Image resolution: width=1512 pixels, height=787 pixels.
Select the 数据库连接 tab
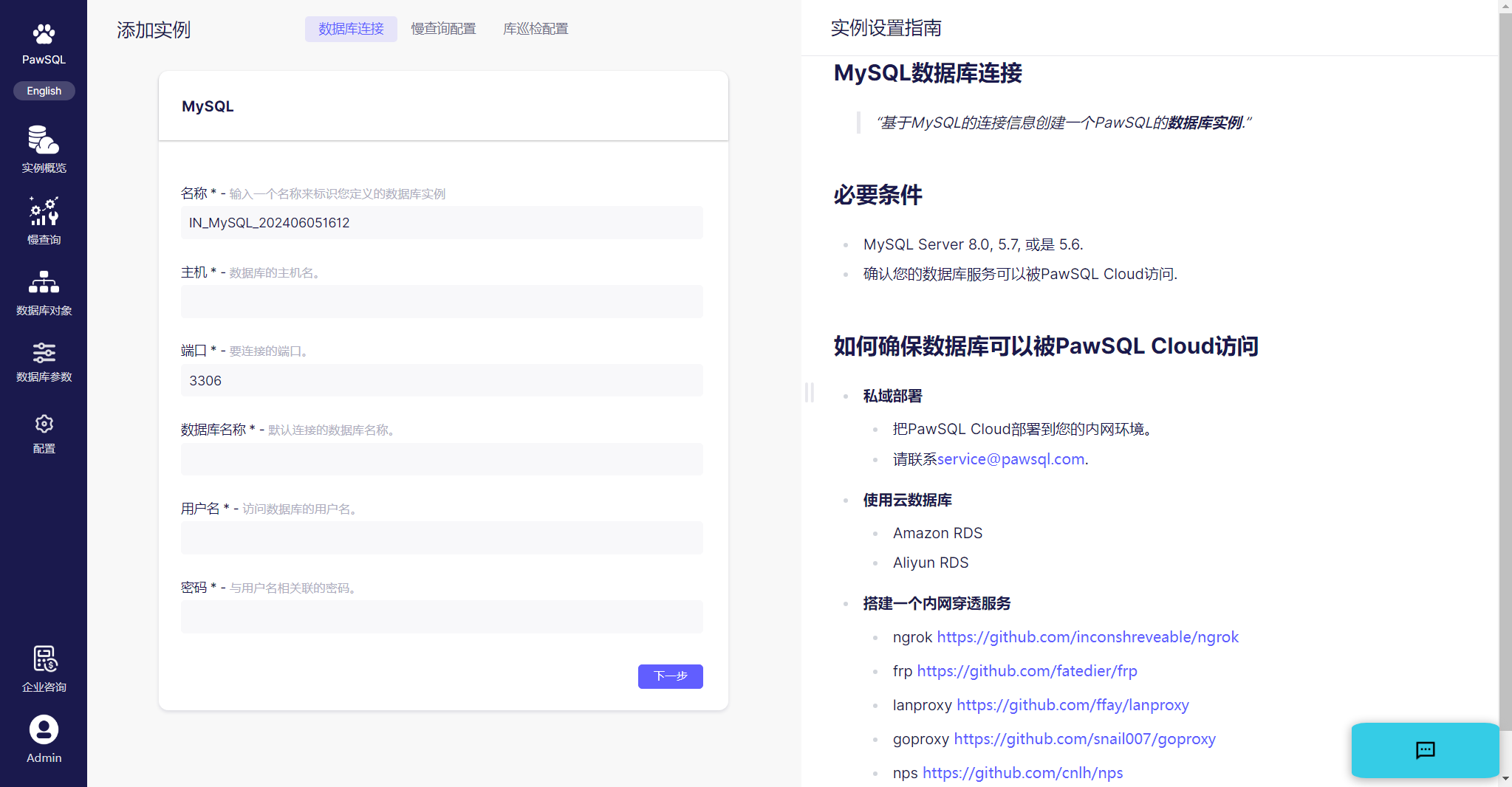[351, 29]
